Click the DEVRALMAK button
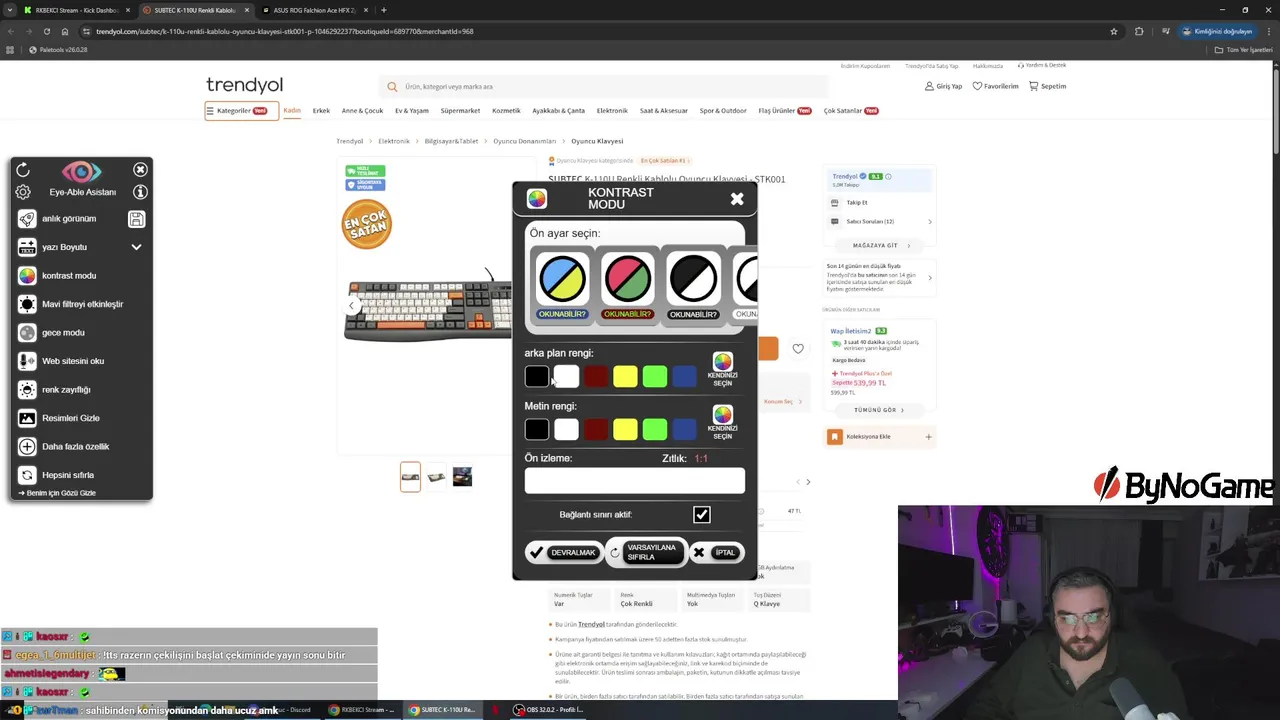1280x720 pixels. [564, 552]
